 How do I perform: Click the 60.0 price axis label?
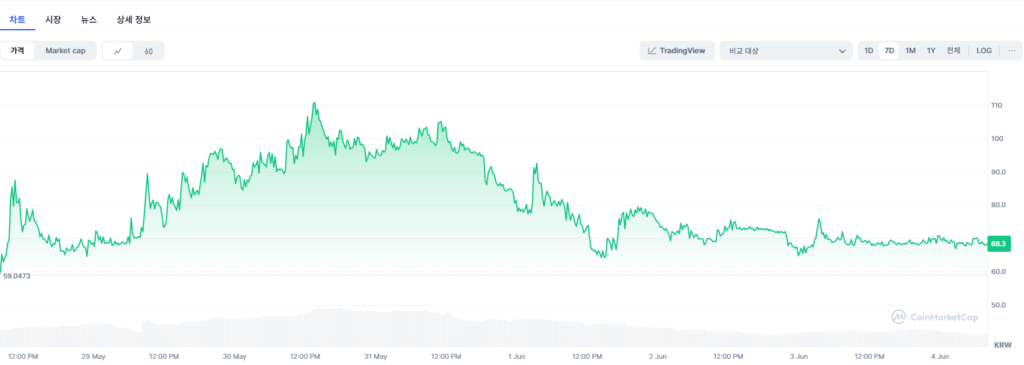coord(999,272)
